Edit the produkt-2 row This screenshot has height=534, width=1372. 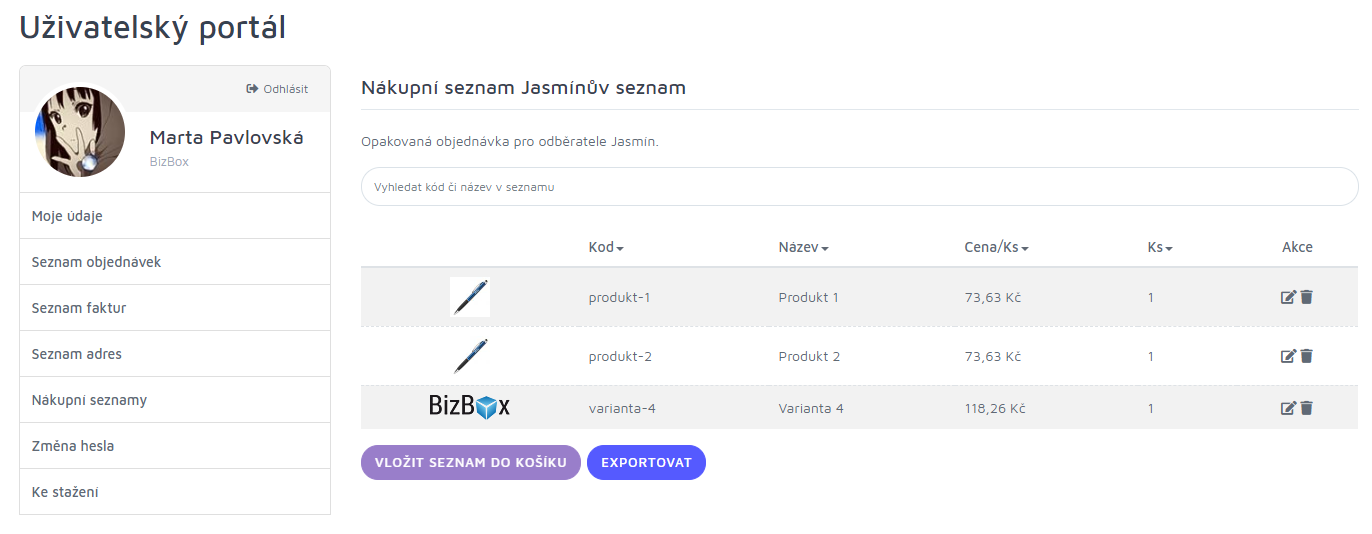click(1288, 356)
